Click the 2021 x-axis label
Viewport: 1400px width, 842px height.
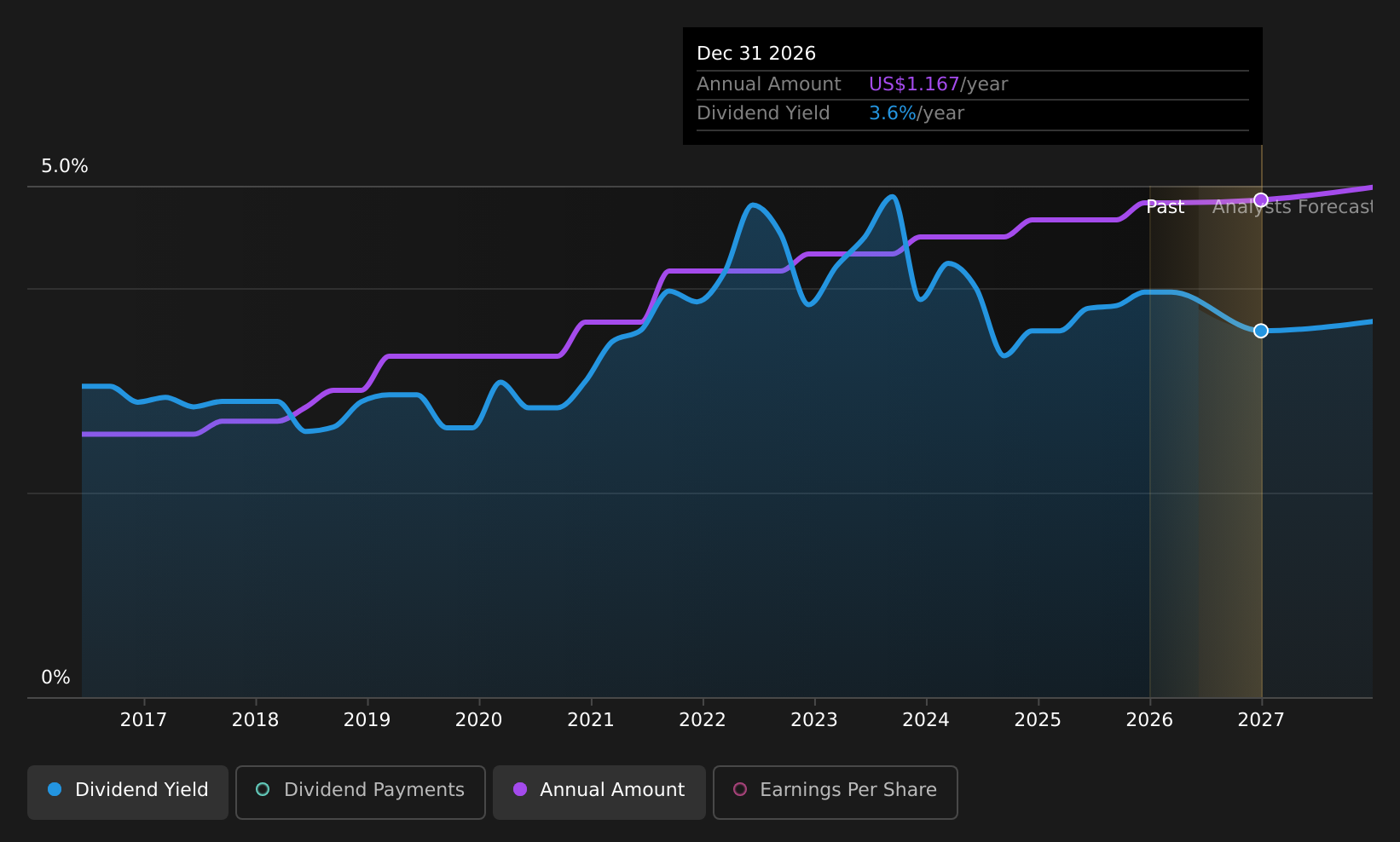pos(591,720)
